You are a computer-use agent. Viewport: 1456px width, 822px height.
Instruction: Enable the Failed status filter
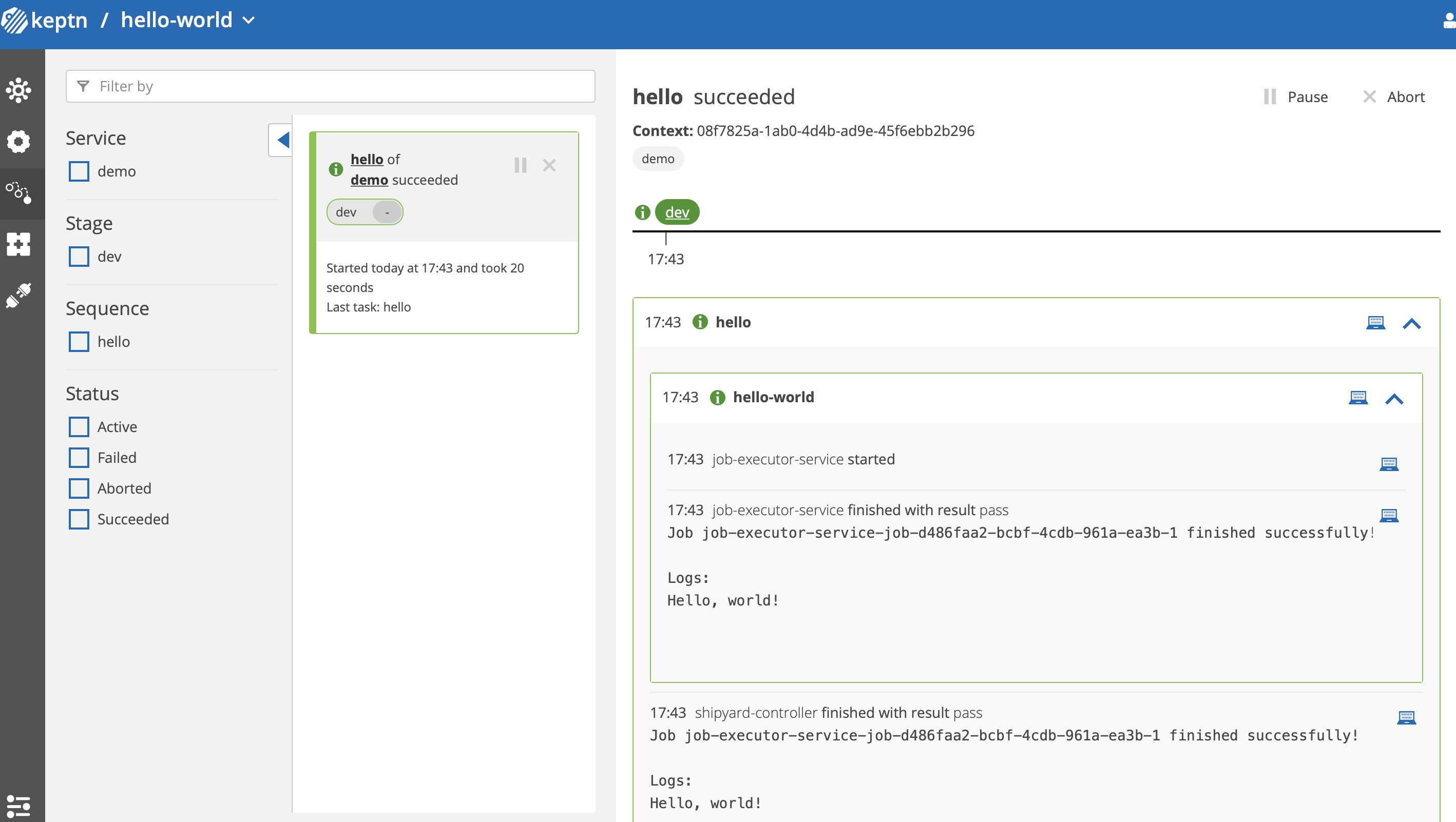point(79,458)
